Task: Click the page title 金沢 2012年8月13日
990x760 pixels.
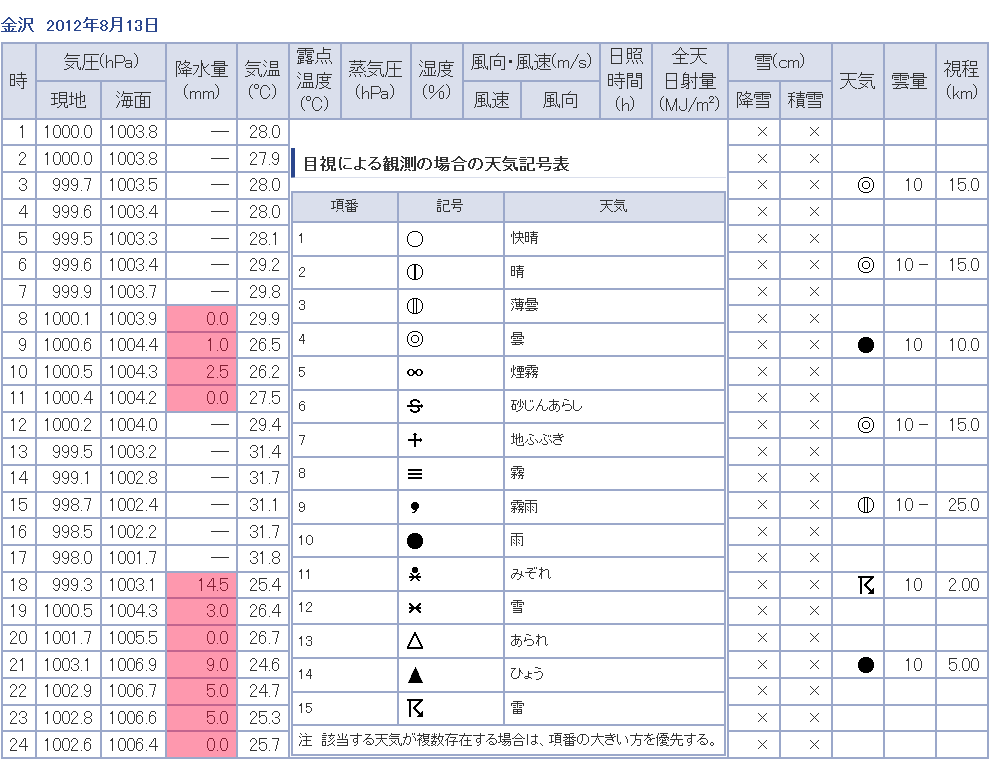Action: [x=80, y=25]
